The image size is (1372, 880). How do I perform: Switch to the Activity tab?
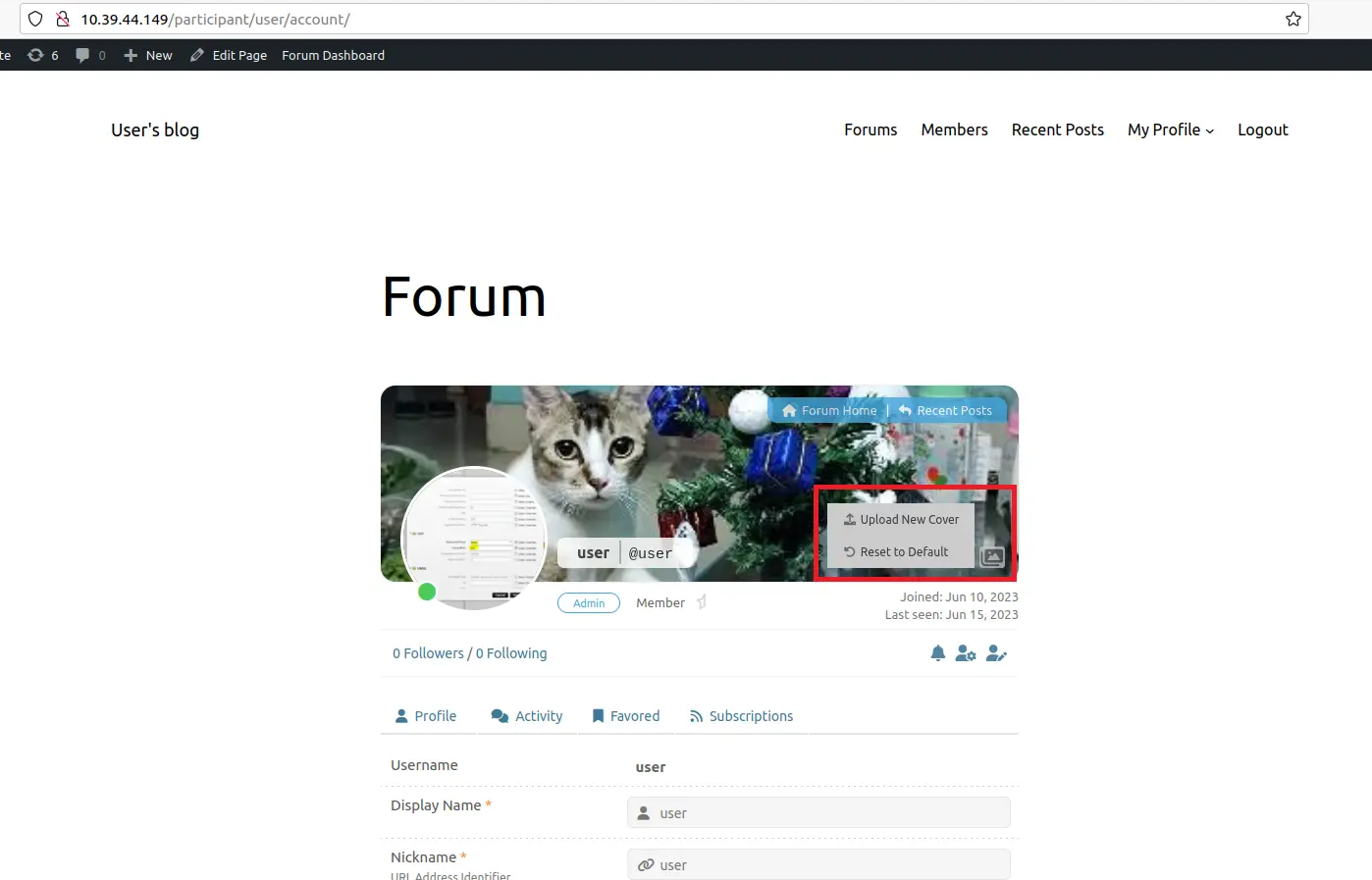pyautogui.click(x=527, y=716)
